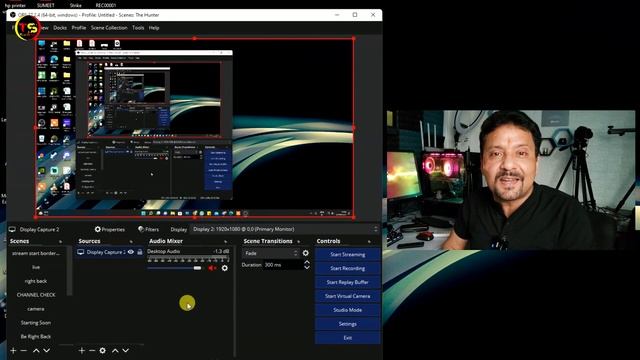The width and height of the screenshot is (640, 360).
Task: Click the Desktop Audio level meter
Action: (x=188, y=259)
